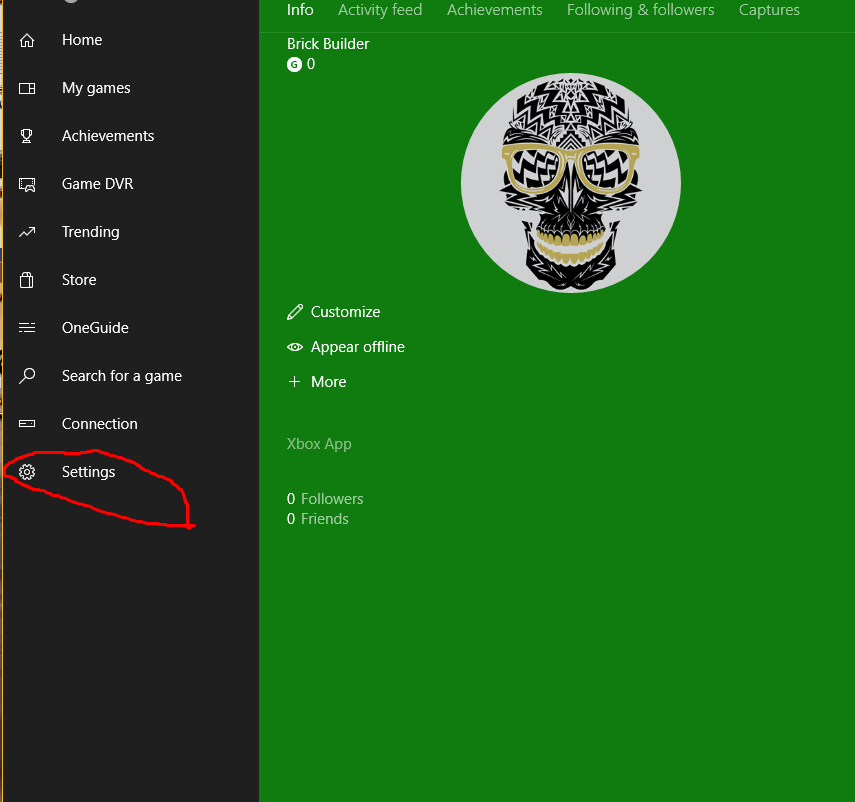
Task: Select the OneGuide list icon
Action: [27, 328]
